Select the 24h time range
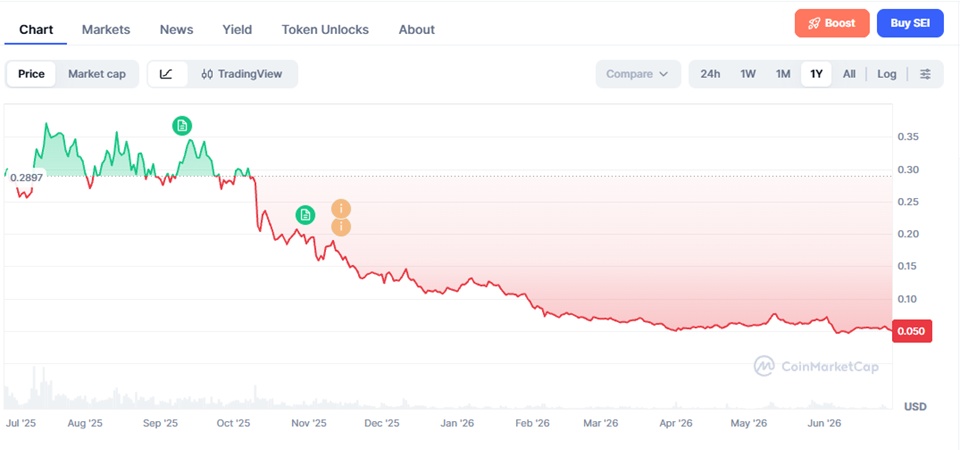The width and height of the screenshot is (960, 450). click(710, 74)
